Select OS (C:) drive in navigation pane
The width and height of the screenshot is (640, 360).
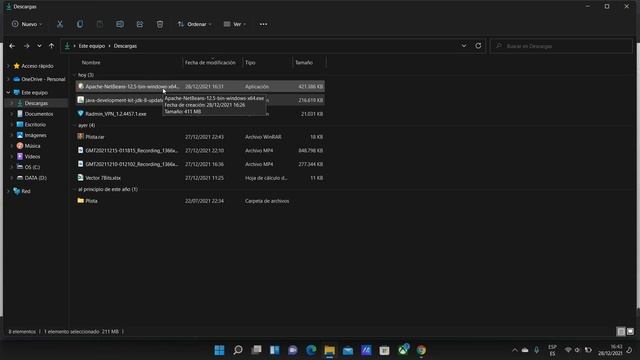coord(32,167)
